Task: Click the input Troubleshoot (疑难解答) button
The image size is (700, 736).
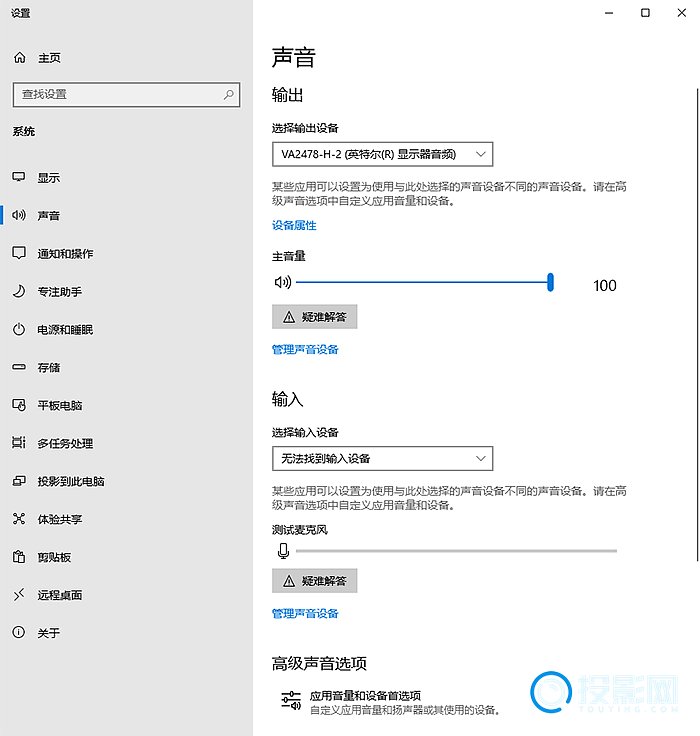Action: click(x=314, y=581)
